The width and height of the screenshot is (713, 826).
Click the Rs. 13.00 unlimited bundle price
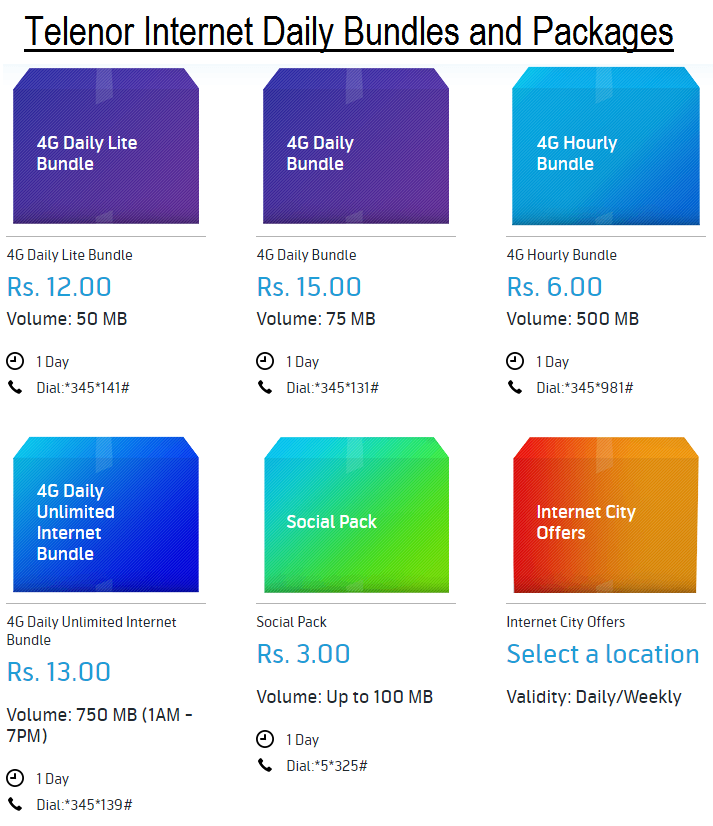click(x=59, y=672)
